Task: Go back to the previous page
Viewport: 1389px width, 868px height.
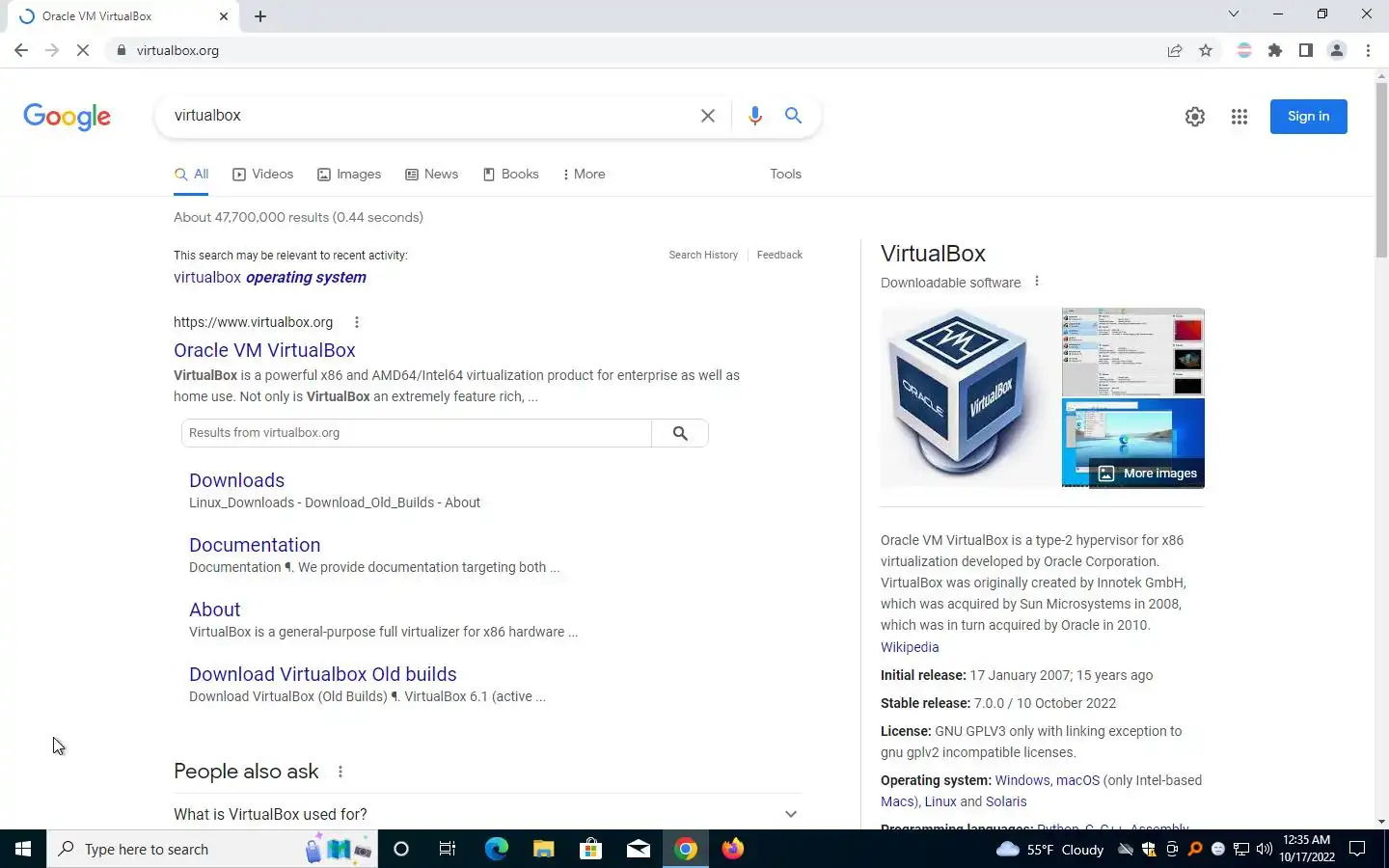Action: click(21, 50)
